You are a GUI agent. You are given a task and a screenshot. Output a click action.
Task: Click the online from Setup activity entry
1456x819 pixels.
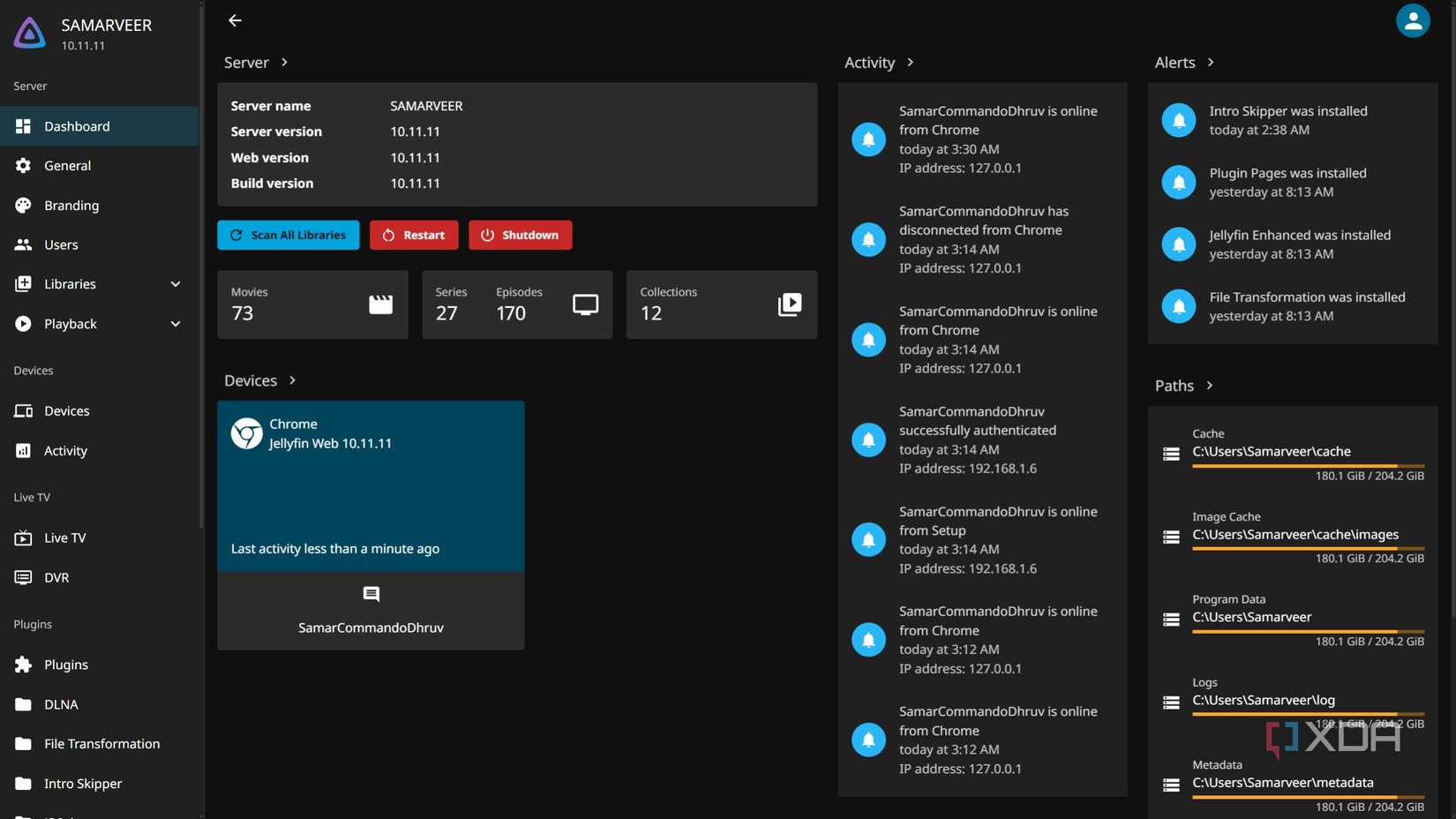click(x=982, y=540)
